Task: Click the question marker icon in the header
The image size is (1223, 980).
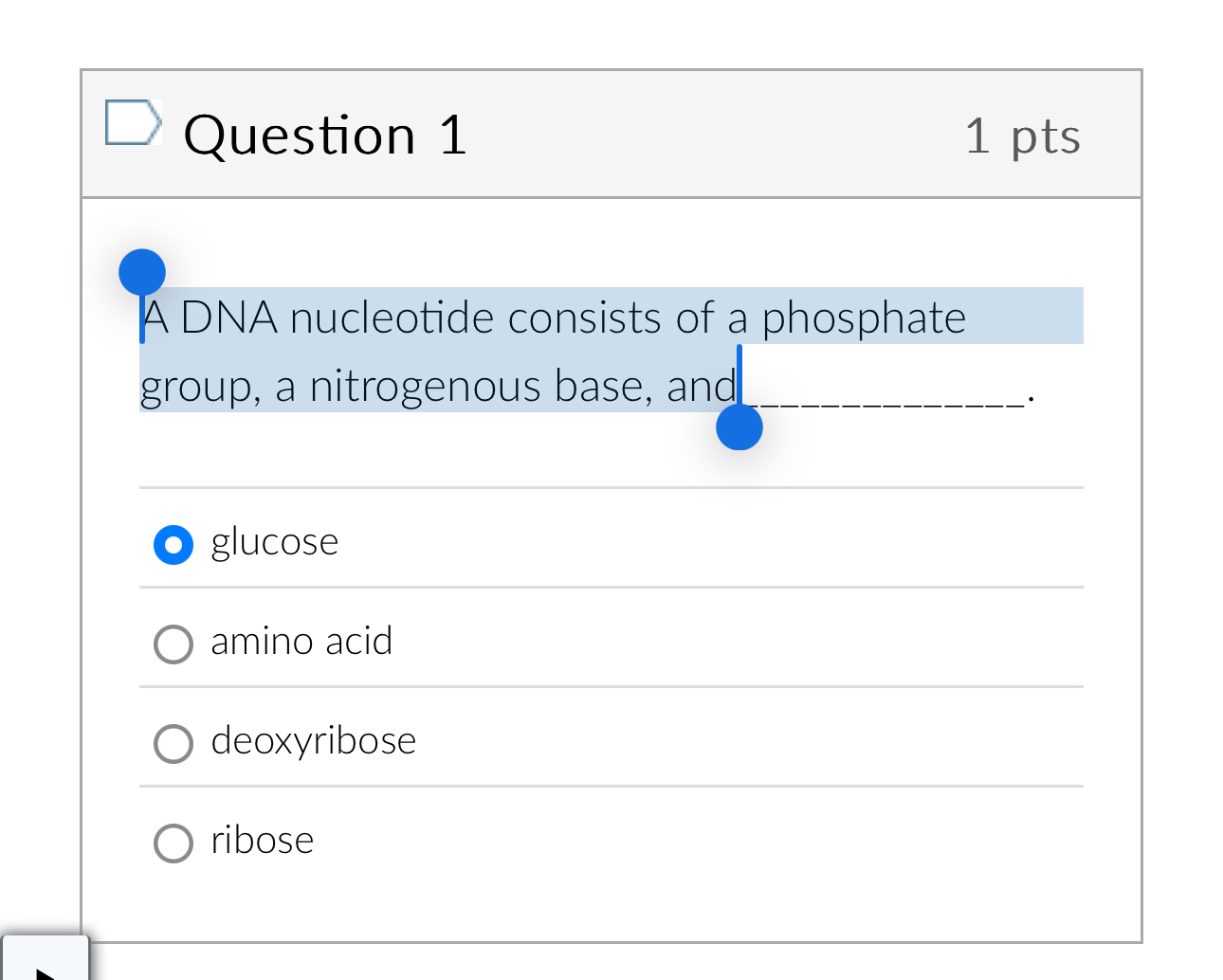Action: click(132, 122)
